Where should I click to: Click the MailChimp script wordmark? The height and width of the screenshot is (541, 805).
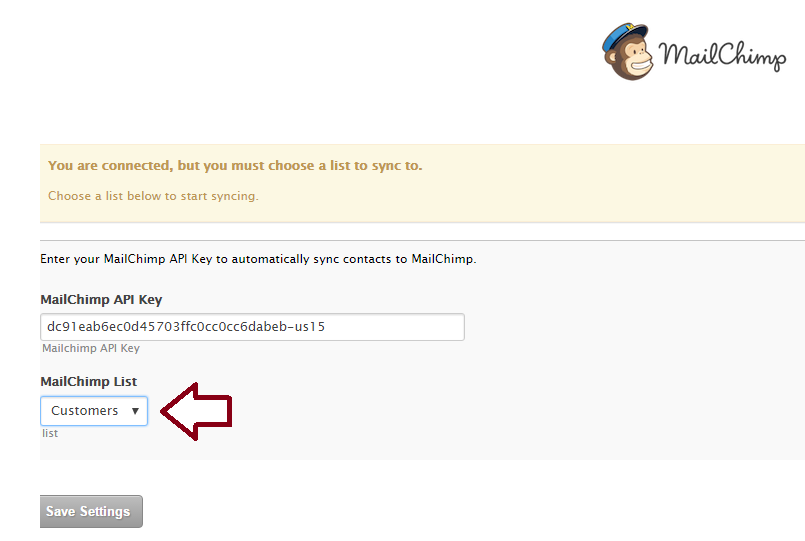tap(722, 55)
